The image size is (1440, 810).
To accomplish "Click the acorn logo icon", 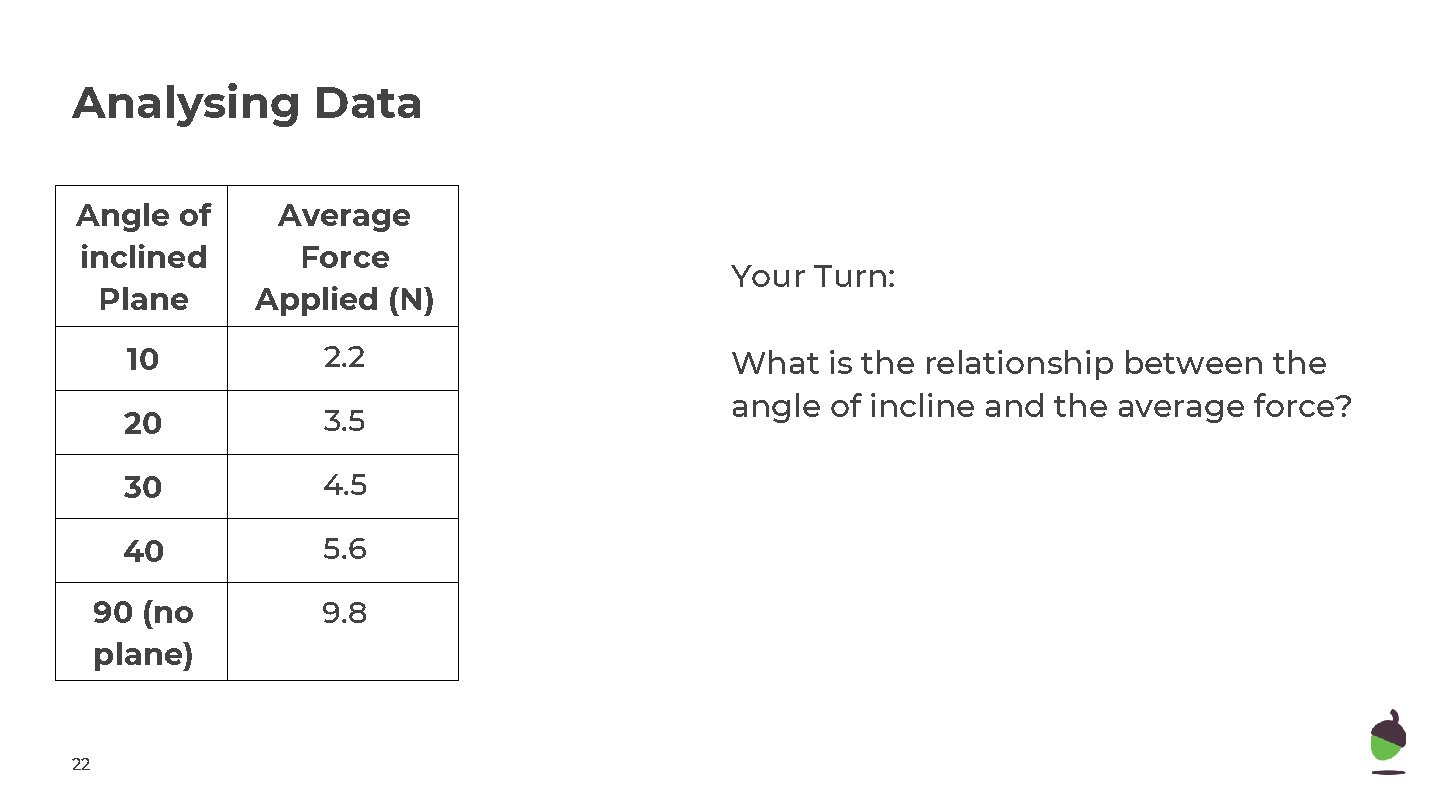I will coord(1387,741).
